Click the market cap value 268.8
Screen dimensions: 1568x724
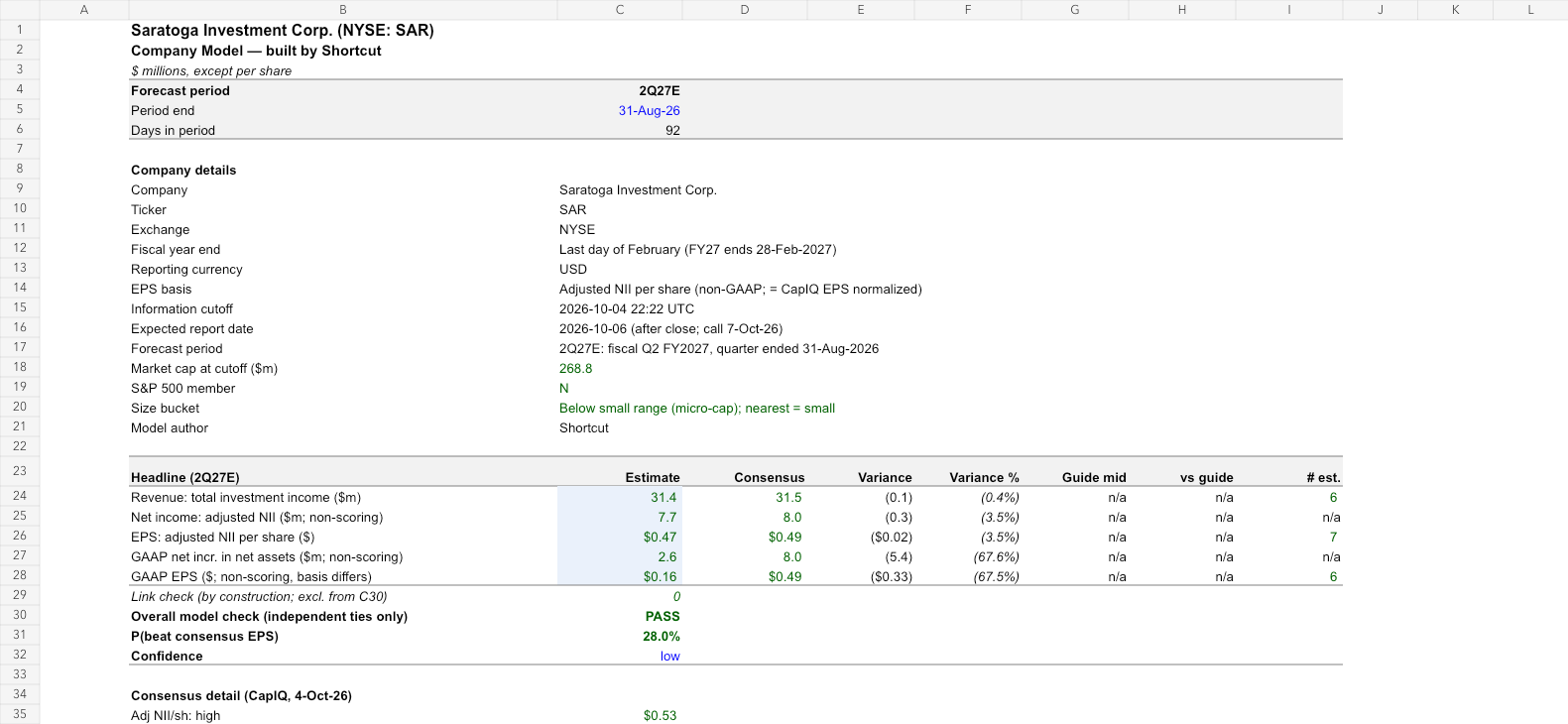click(x=575, y=369)
